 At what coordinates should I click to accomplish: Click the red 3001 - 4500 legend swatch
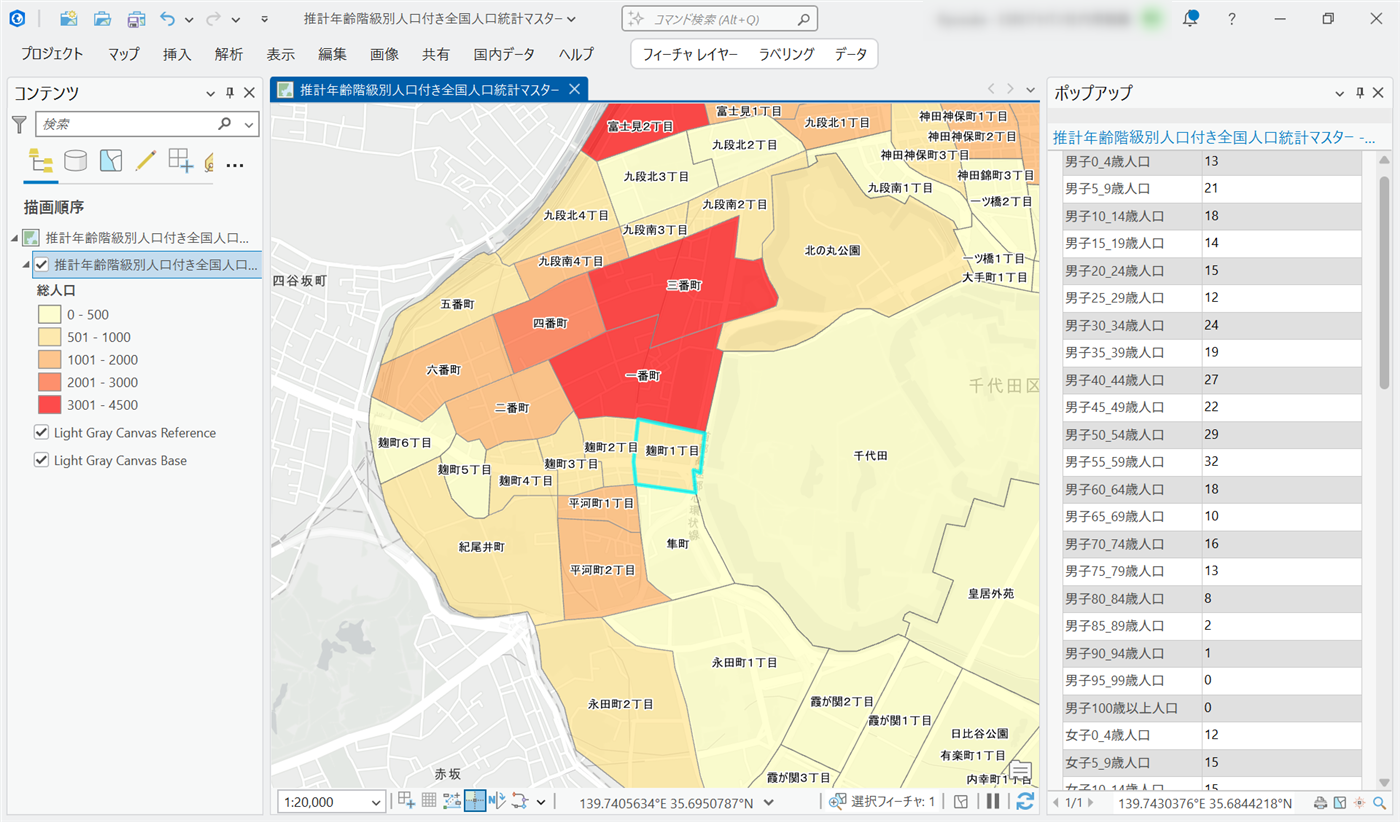(x=49, y=405)
